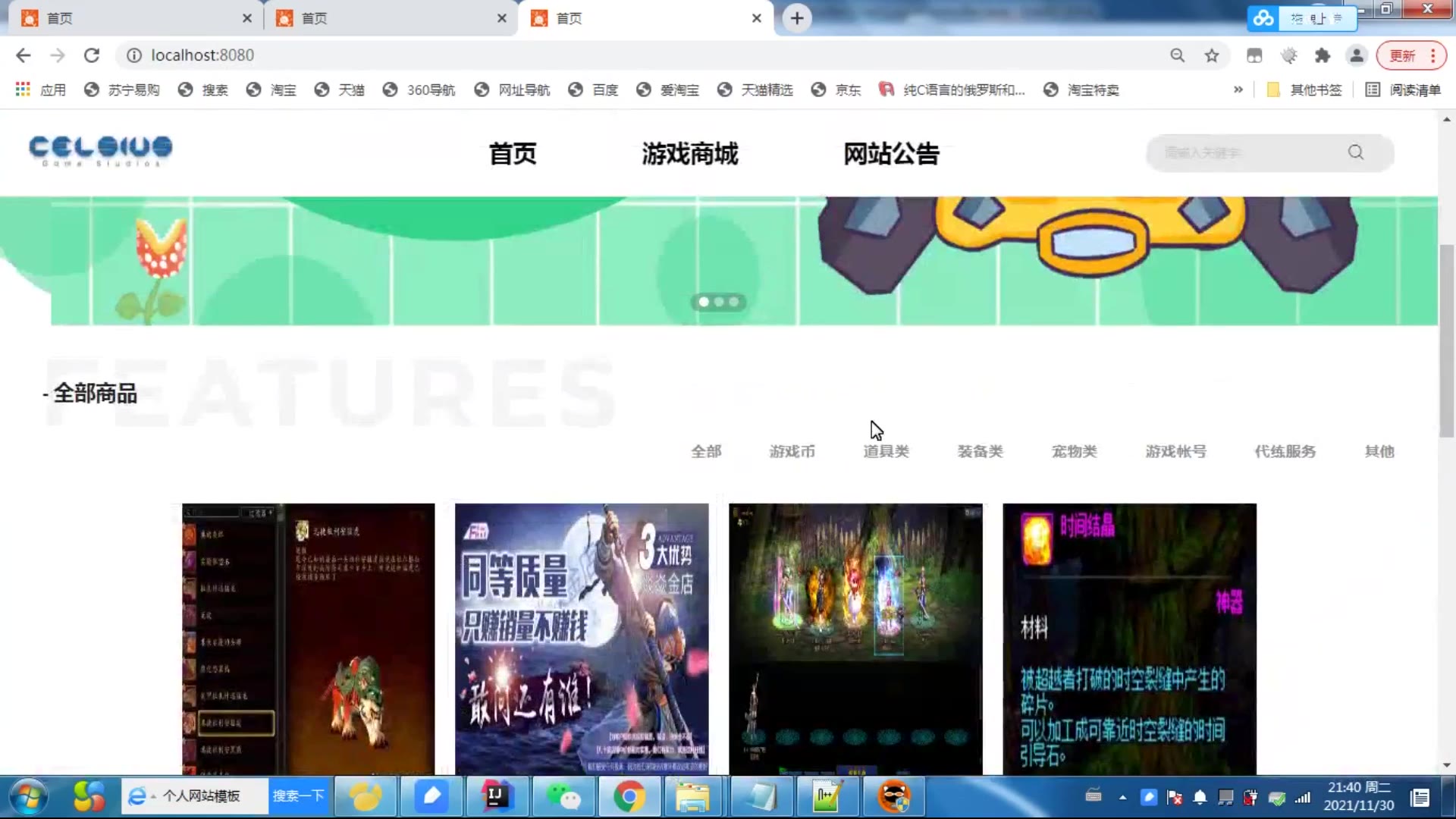Select the first carousel indicator dot
The height and width of the screenshot is (819, 1456).
[704, 302]
